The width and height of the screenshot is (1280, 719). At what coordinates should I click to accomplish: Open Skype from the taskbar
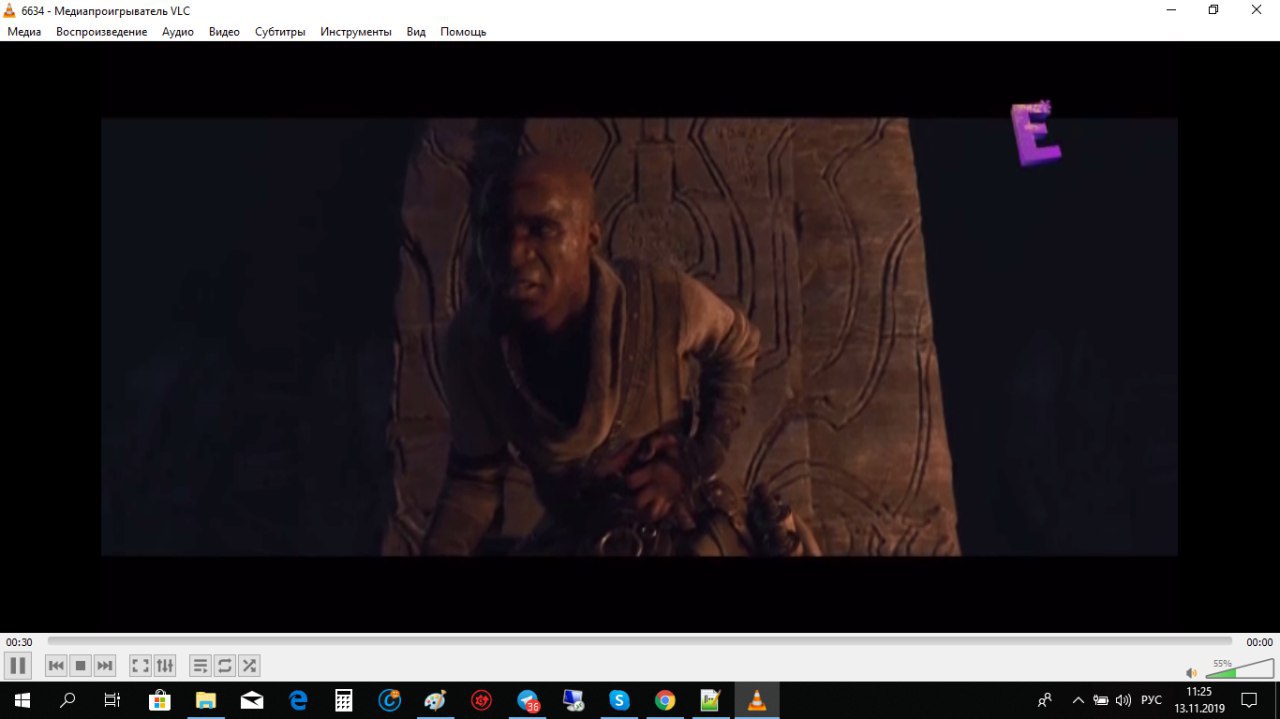pos(620,700)
